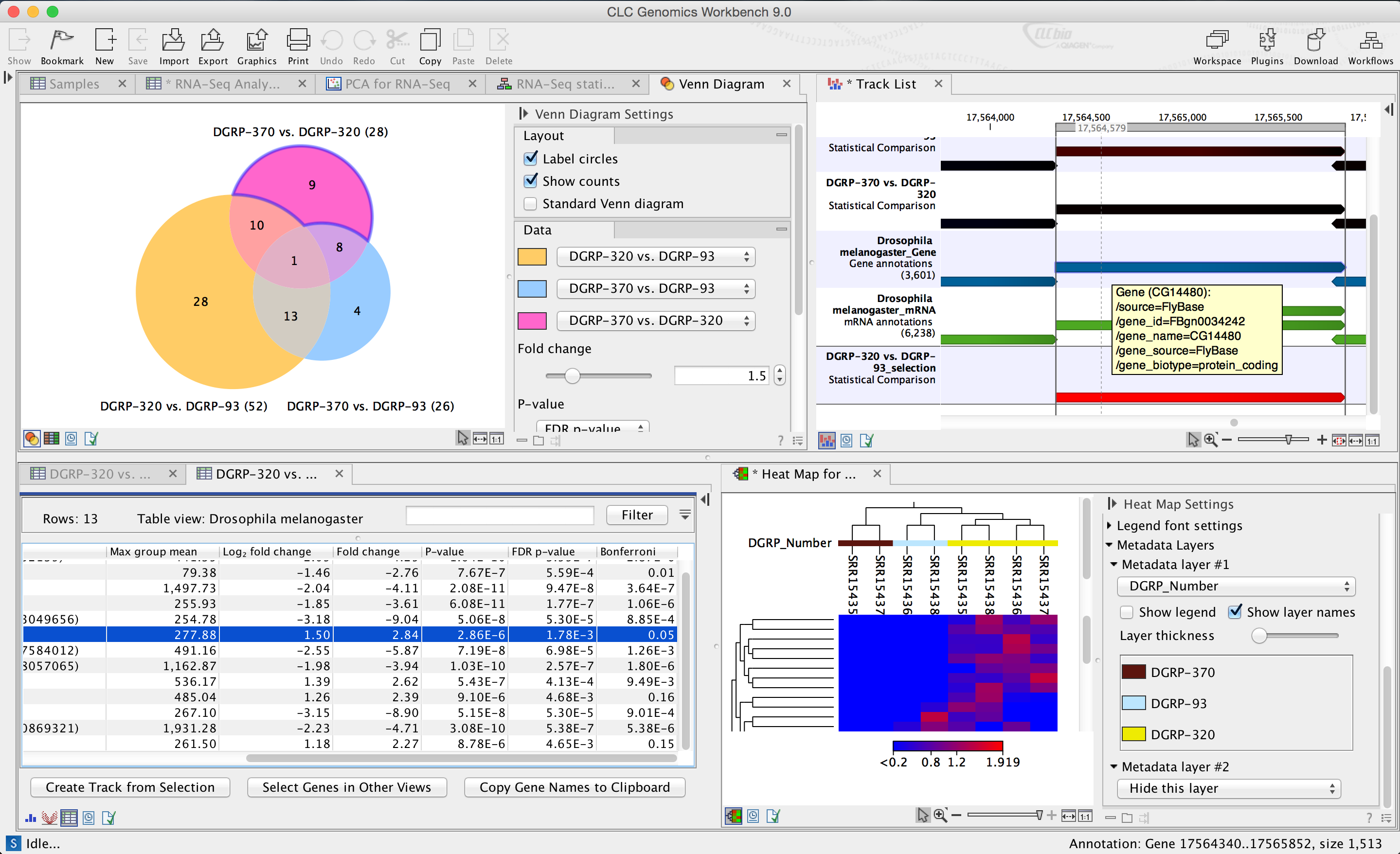
Task: Click the table filter text field
Action: point(500,516)
